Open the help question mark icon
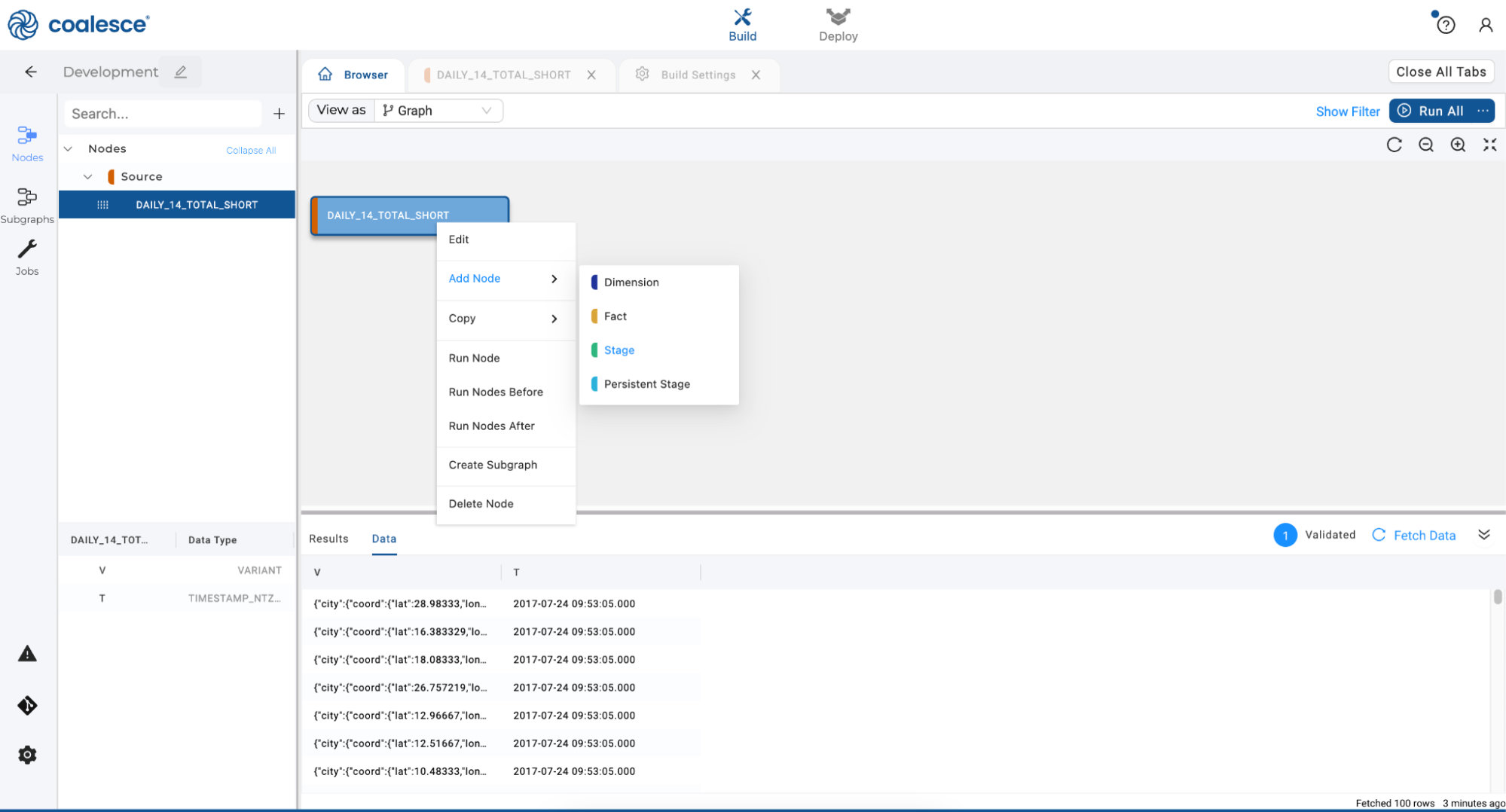Viewport: 1506px width, 812px height. (x=1445, y=25)
